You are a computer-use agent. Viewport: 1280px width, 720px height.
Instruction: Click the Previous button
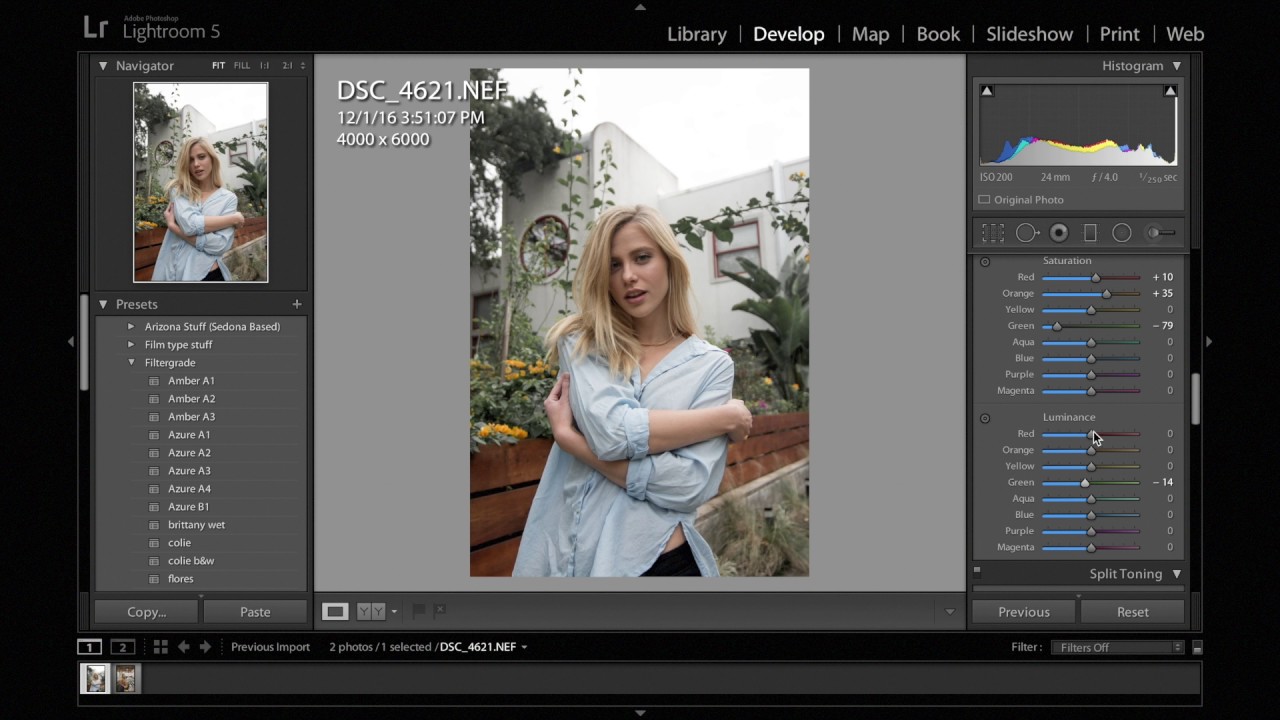click(x=1024, y=612)
